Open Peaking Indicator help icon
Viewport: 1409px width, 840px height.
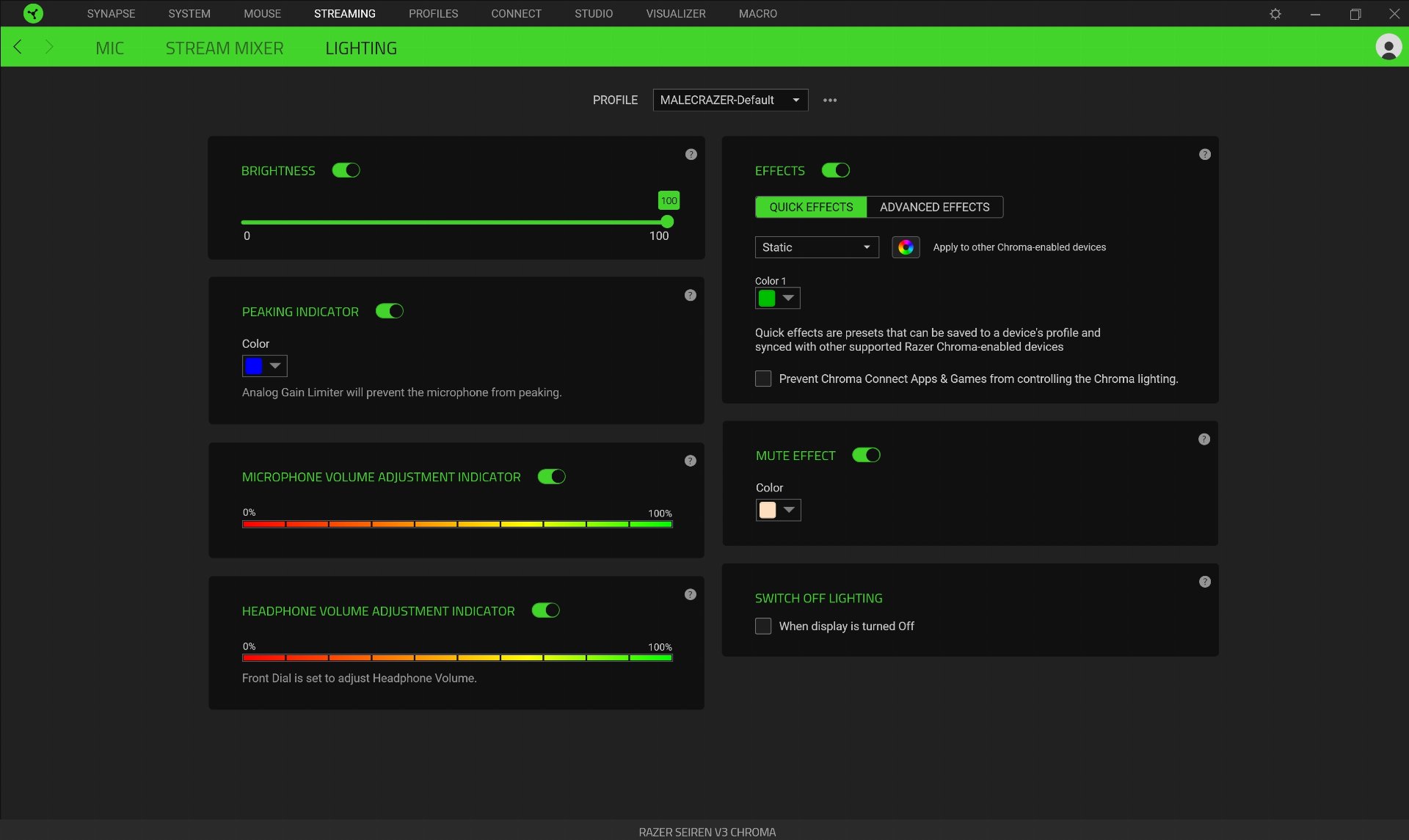click(690, 295)
